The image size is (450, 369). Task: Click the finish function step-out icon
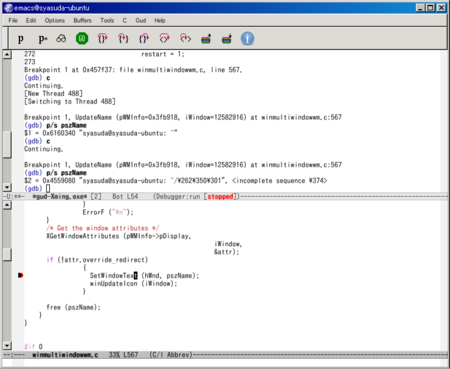pyautogui.click(x=144, y=39)
